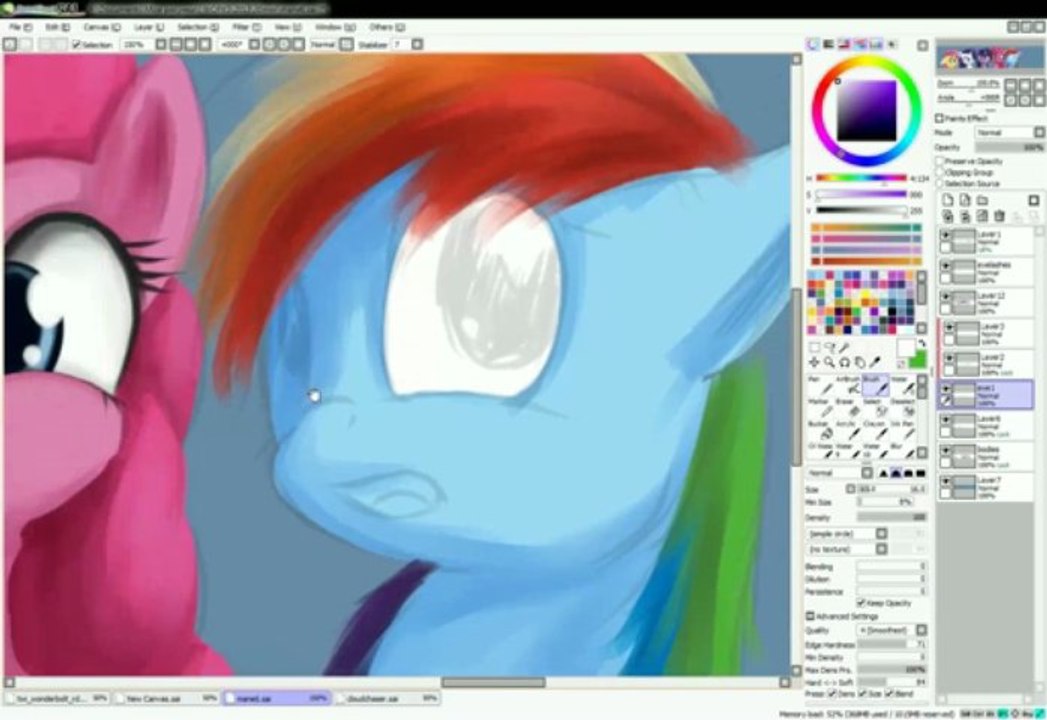Switch to cloudchaser.sai document tab
The width and height of the screenshot is (1047, 720).
[387, 698]
